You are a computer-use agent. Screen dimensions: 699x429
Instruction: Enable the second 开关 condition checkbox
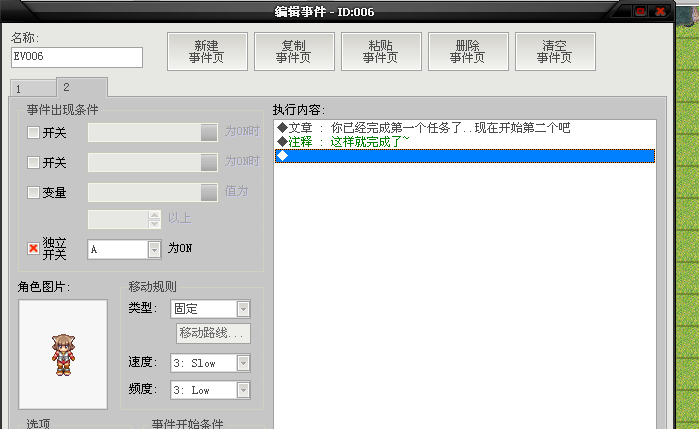[33, 162]
